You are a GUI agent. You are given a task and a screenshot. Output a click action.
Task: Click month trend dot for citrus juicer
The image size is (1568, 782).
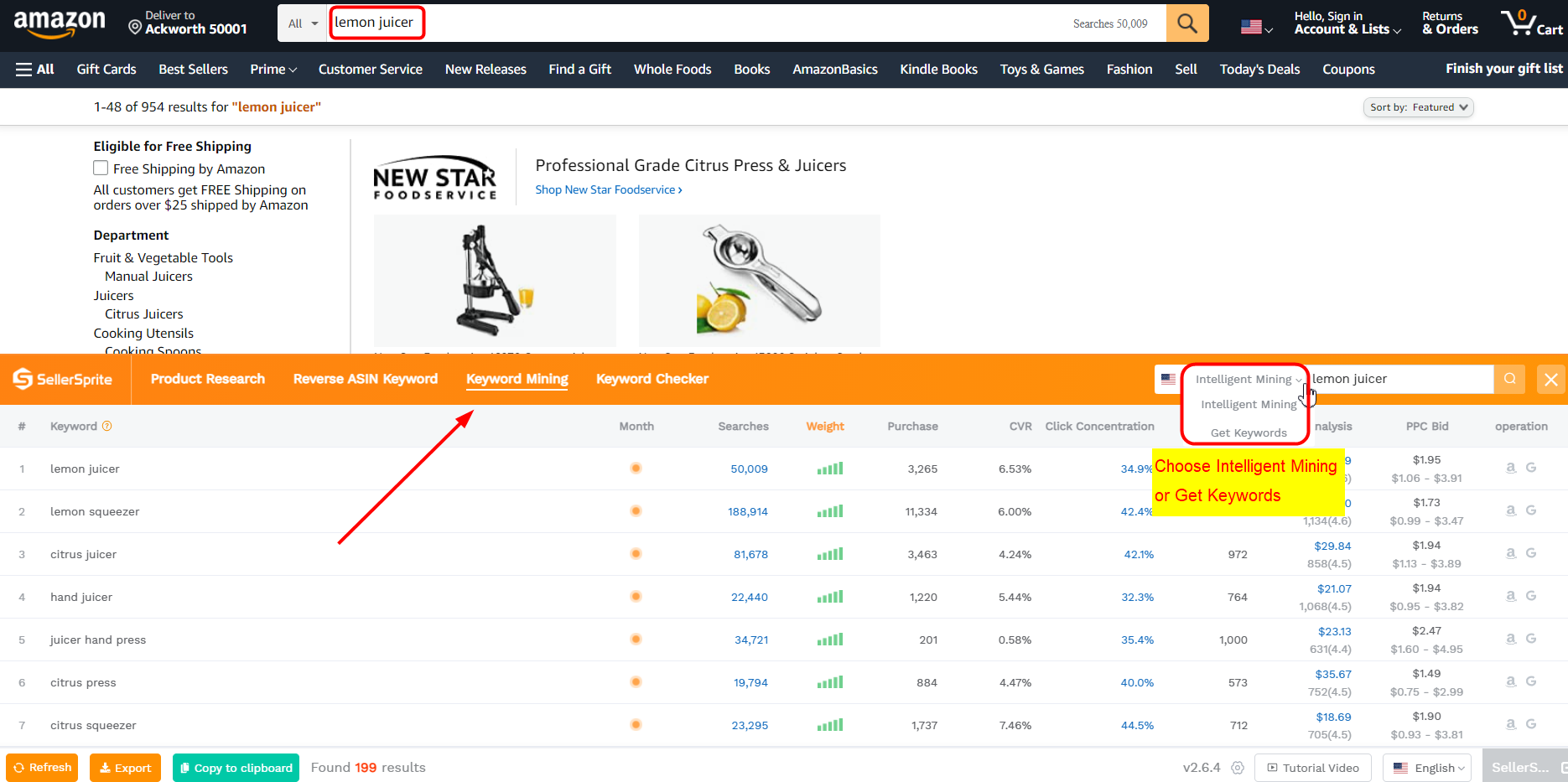[x=636, y=554]
